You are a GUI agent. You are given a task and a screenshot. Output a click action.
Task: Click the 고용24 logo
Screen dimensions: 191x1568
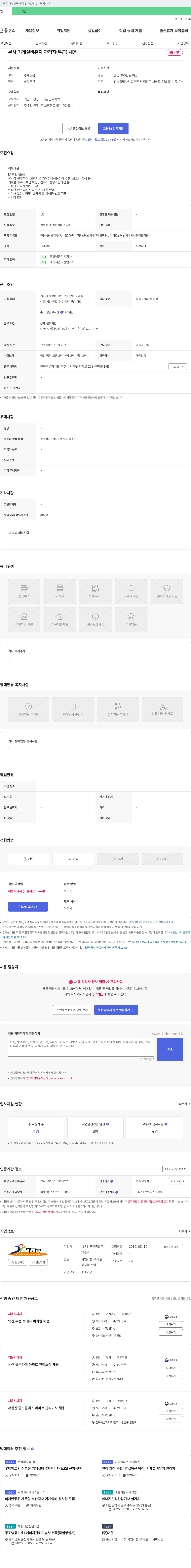tap(7, 30)
